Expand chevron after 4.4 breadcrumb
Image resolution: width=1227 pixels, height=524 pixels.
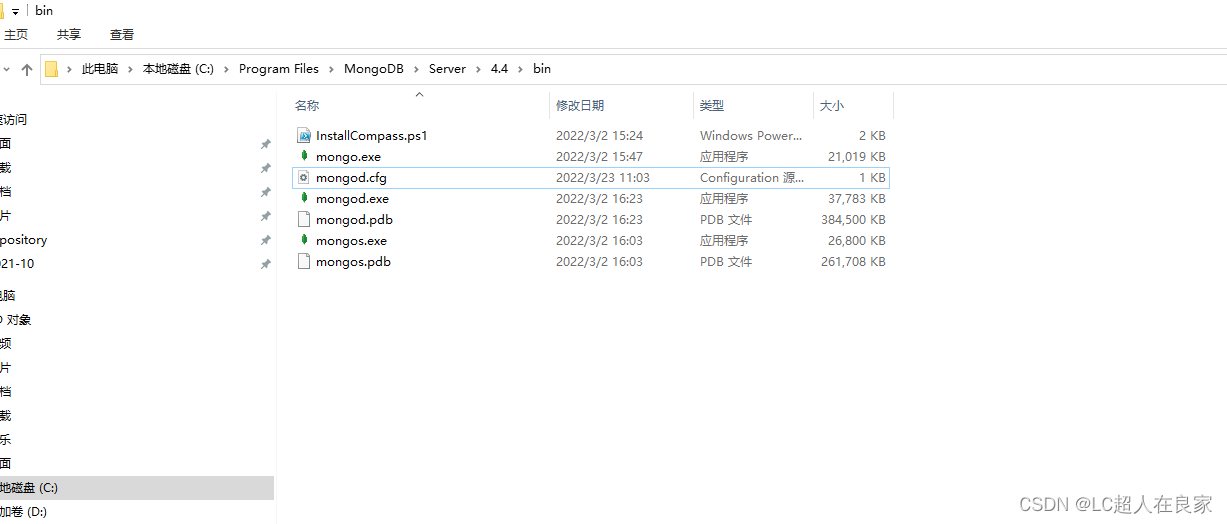(520, 69)
